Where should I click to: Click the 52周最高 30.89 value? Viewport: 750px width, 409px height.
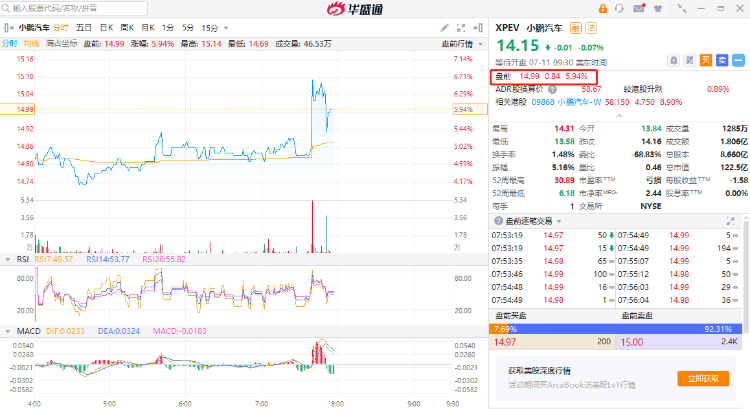point(564,180)
